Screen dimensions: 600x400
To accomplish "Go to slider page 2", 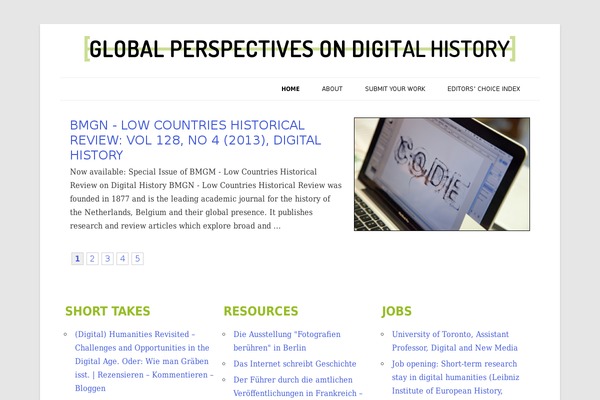I will 92,259.
